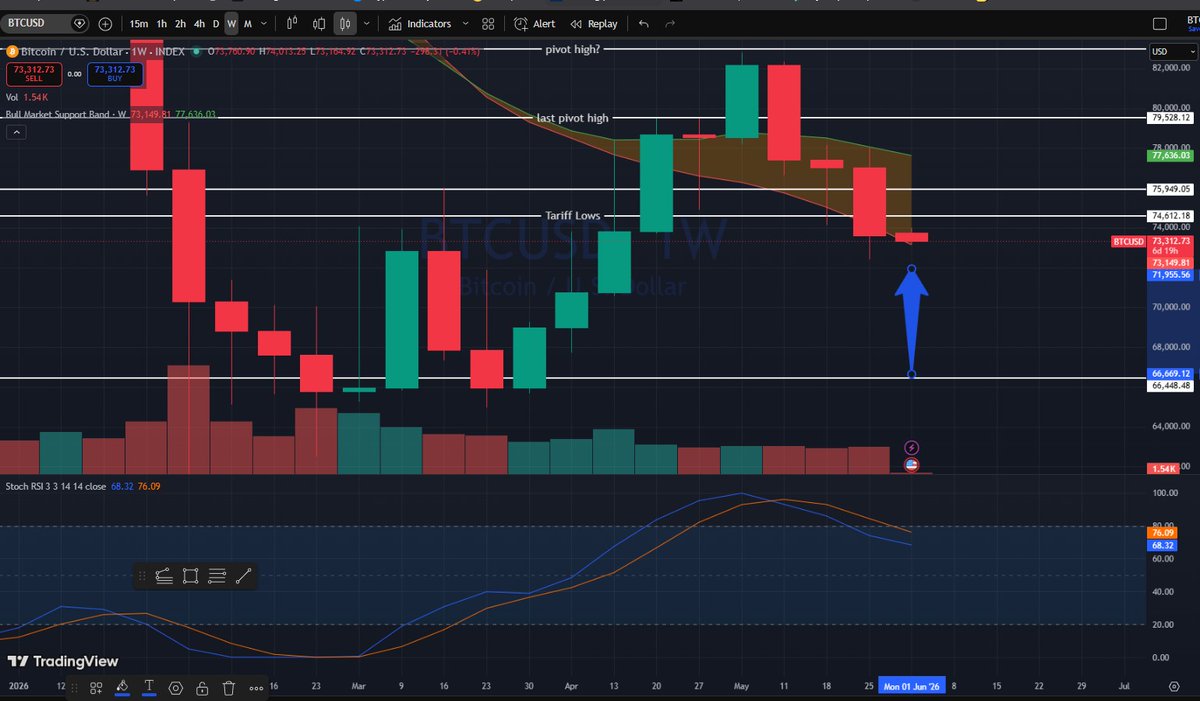Image resolution: width=1200 pixels, height=701 pixels.
Task: Click the 'last pivot high' text label
Action: click(x=572, y=118)
